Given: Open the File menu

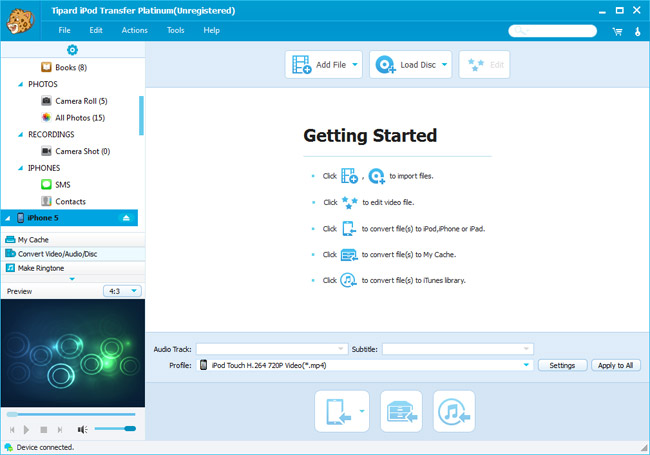Looking at the screenshot, I should click(x=64, y=30).
